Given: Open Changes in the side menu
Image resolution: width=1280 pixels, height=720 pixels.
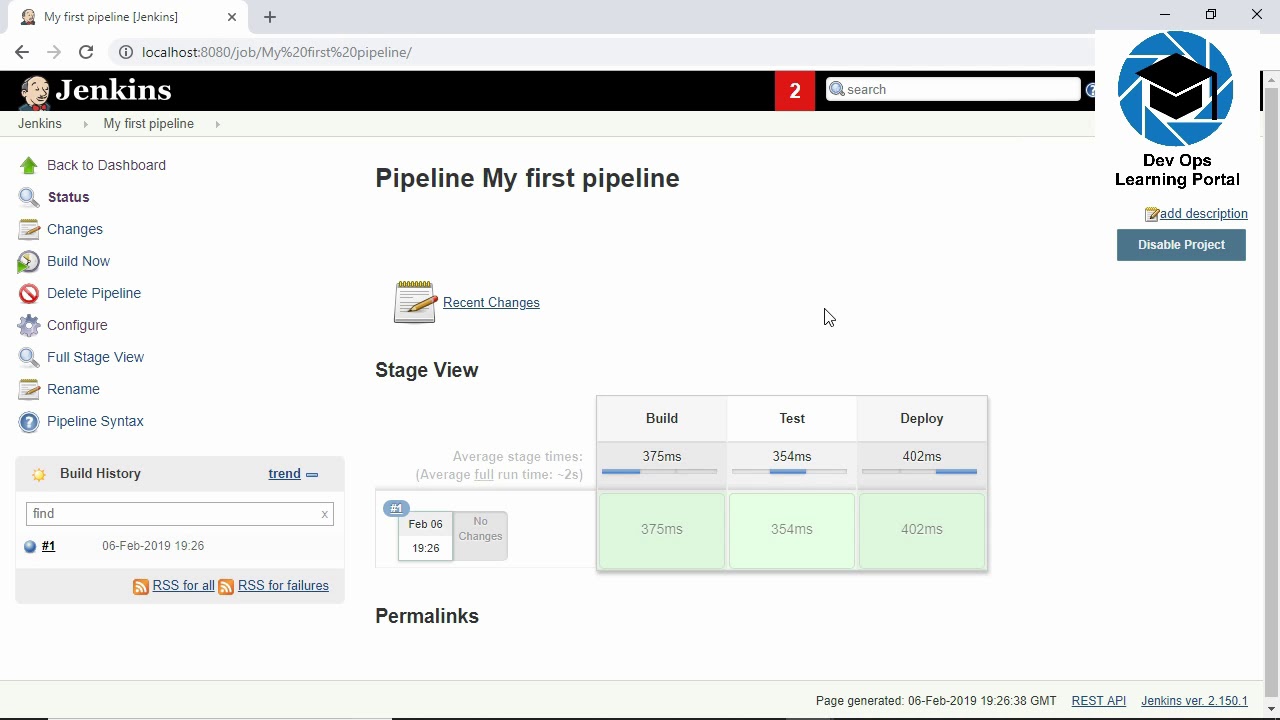Looking at the screenshot, I should 75,229.
